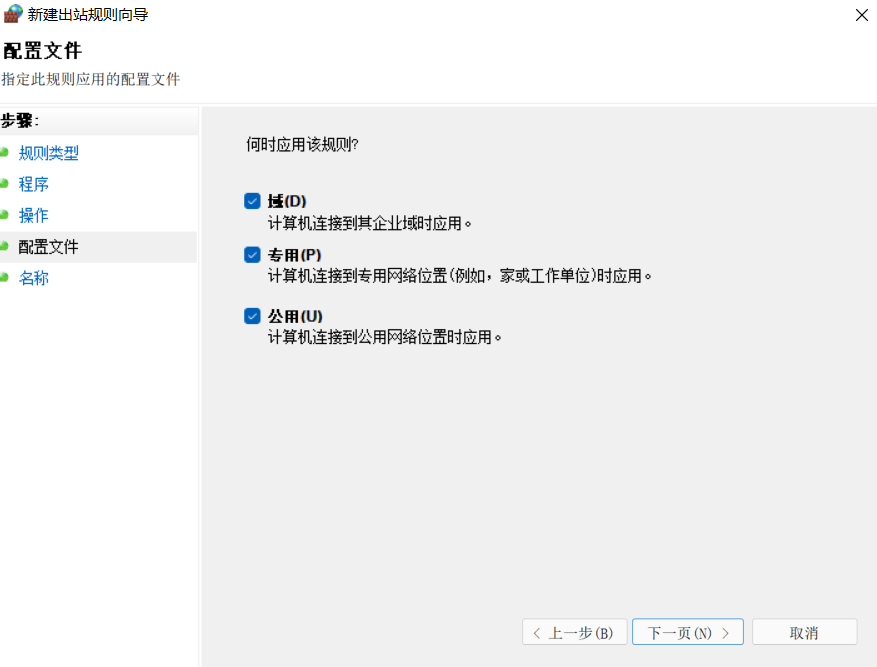Click the firewall wizard title bar icon
This screenshot has height=667, width=877.
[13, 14]
